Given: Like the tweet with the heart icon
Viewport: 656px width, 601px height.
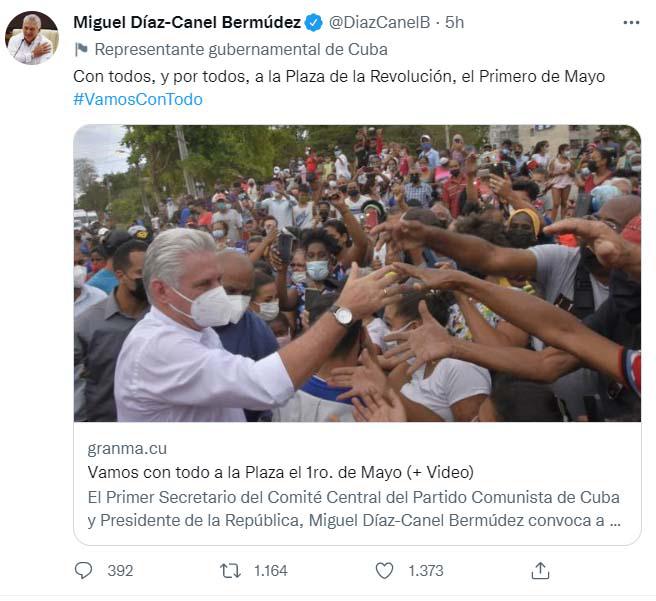Looking at the screenshot, I should pos(384,570).
